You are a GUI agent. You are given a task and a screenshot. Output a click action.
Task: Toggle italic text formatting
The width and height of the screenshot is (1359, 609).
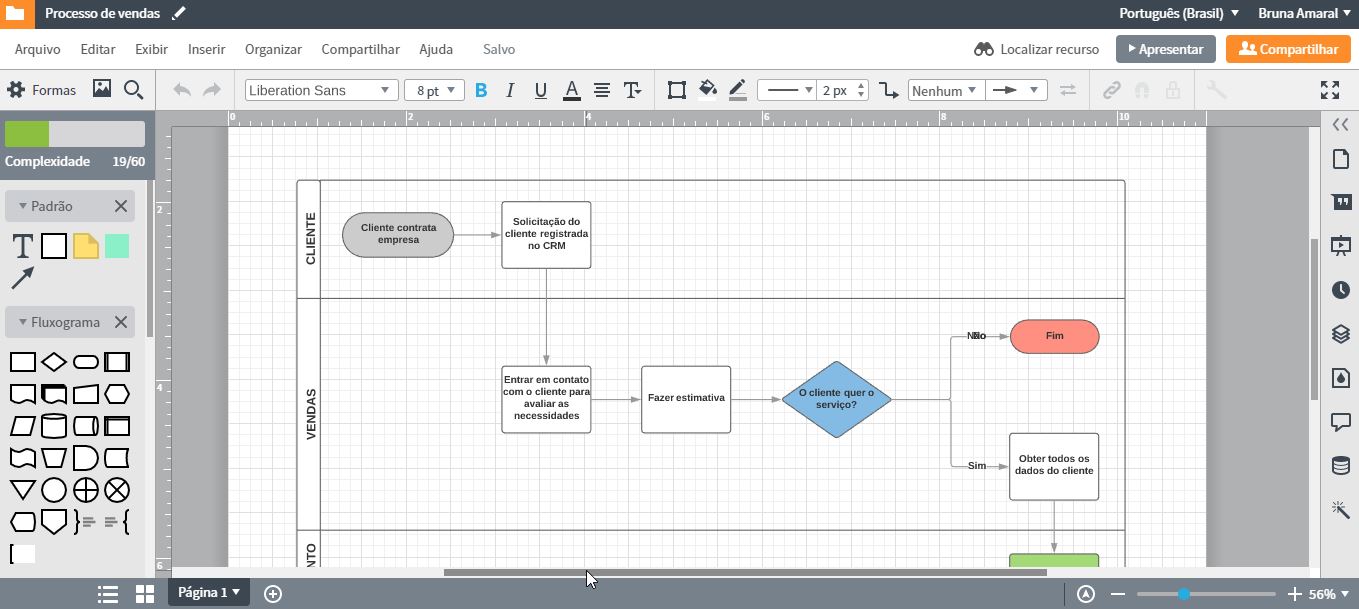point(510,90)
